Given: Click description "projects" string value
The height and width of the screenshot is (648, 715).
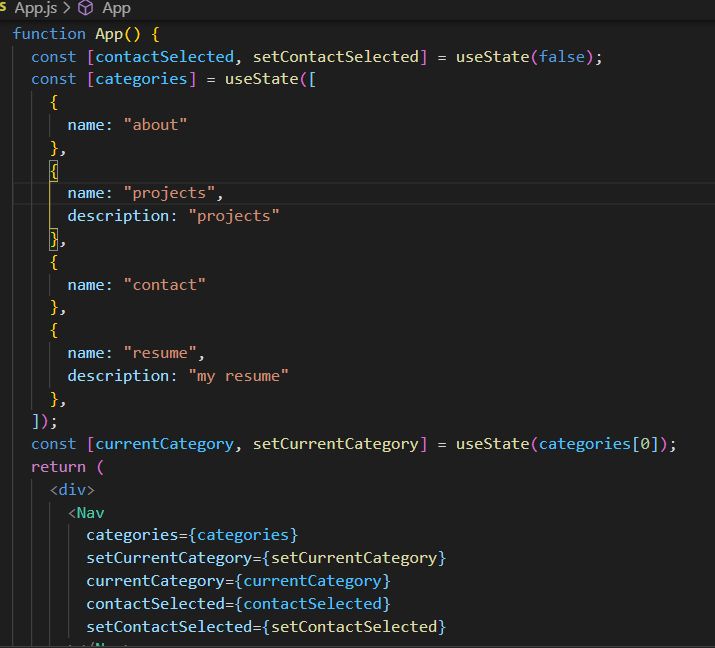Looking at the screenshot, I should pyautogui.click(x=234, y=216).
